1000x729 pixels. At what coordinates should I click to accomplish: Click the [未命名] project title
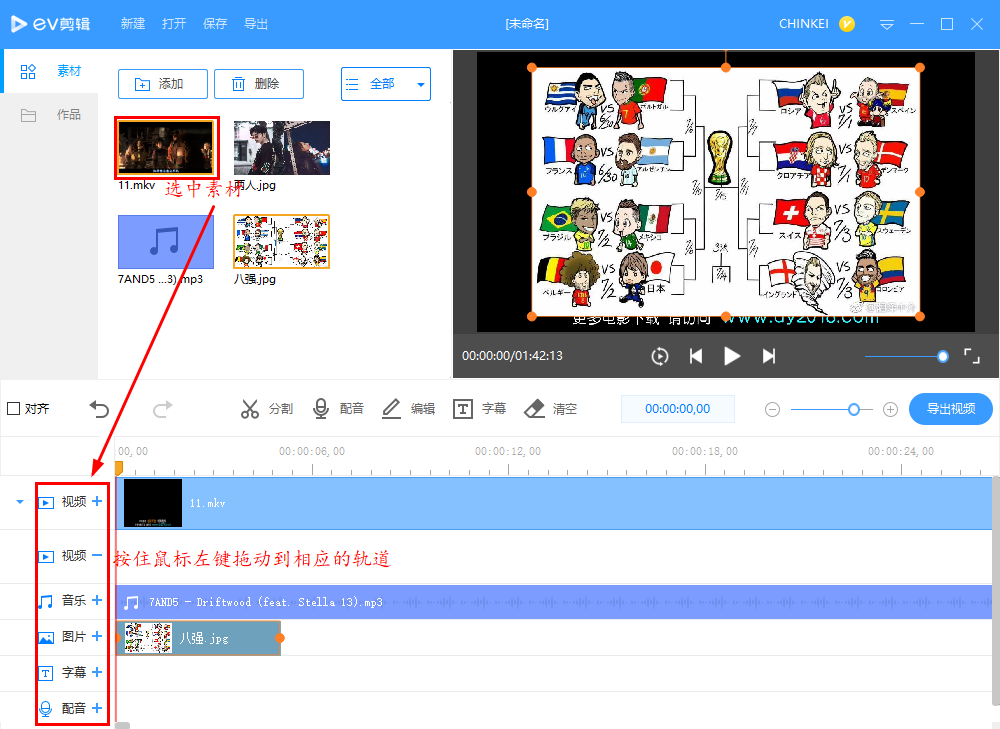pos(527,24)
